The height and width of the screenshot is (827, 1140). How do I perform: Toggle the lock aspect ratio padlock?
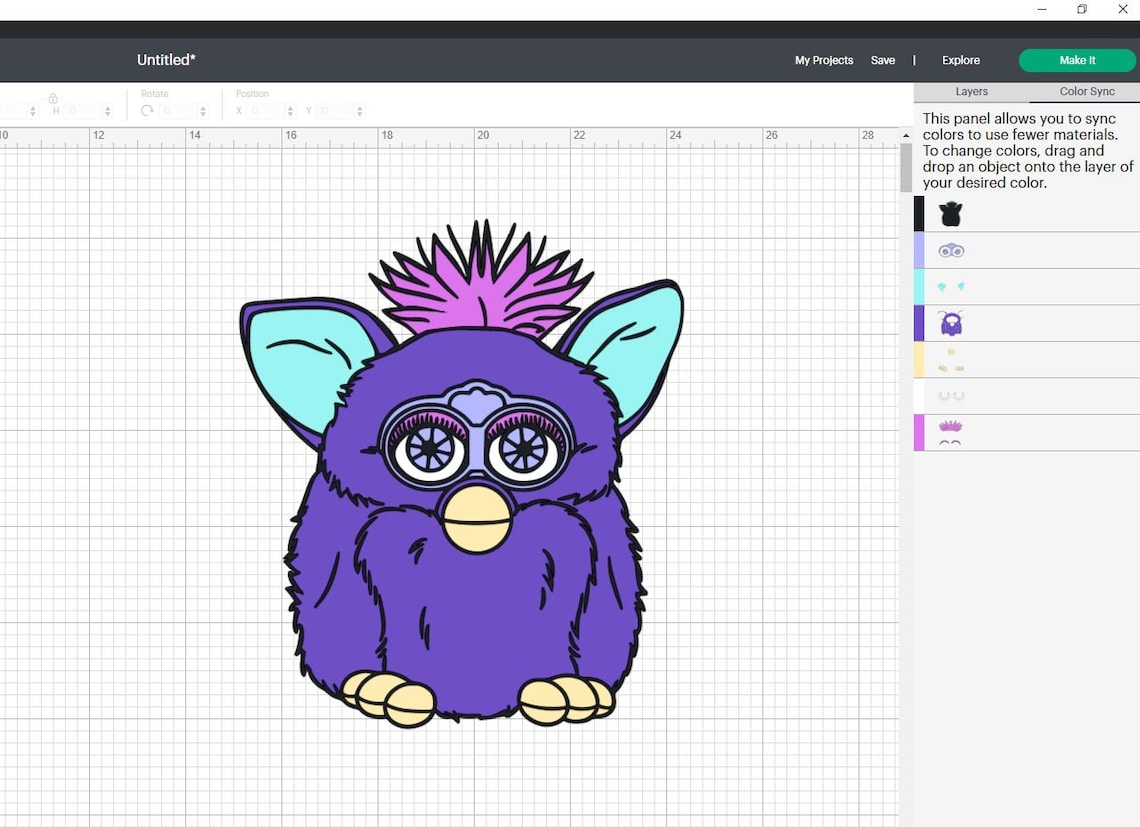pyautogui.click(x=53, y=97)
